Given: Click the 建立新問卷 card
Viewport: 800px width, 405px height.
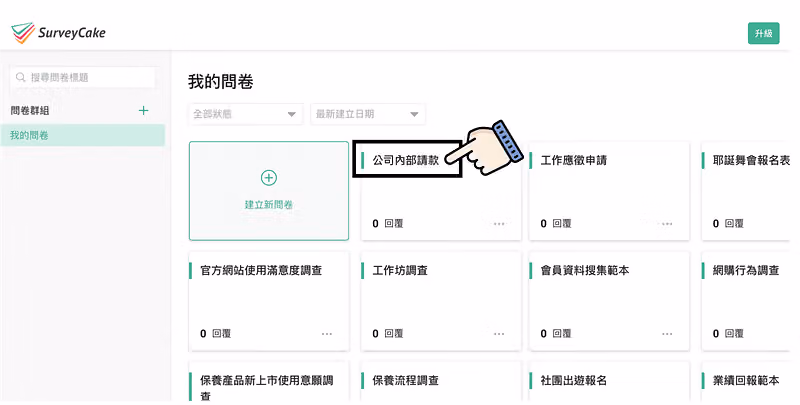Looking at the screenshot, I should tap(269, 191).
